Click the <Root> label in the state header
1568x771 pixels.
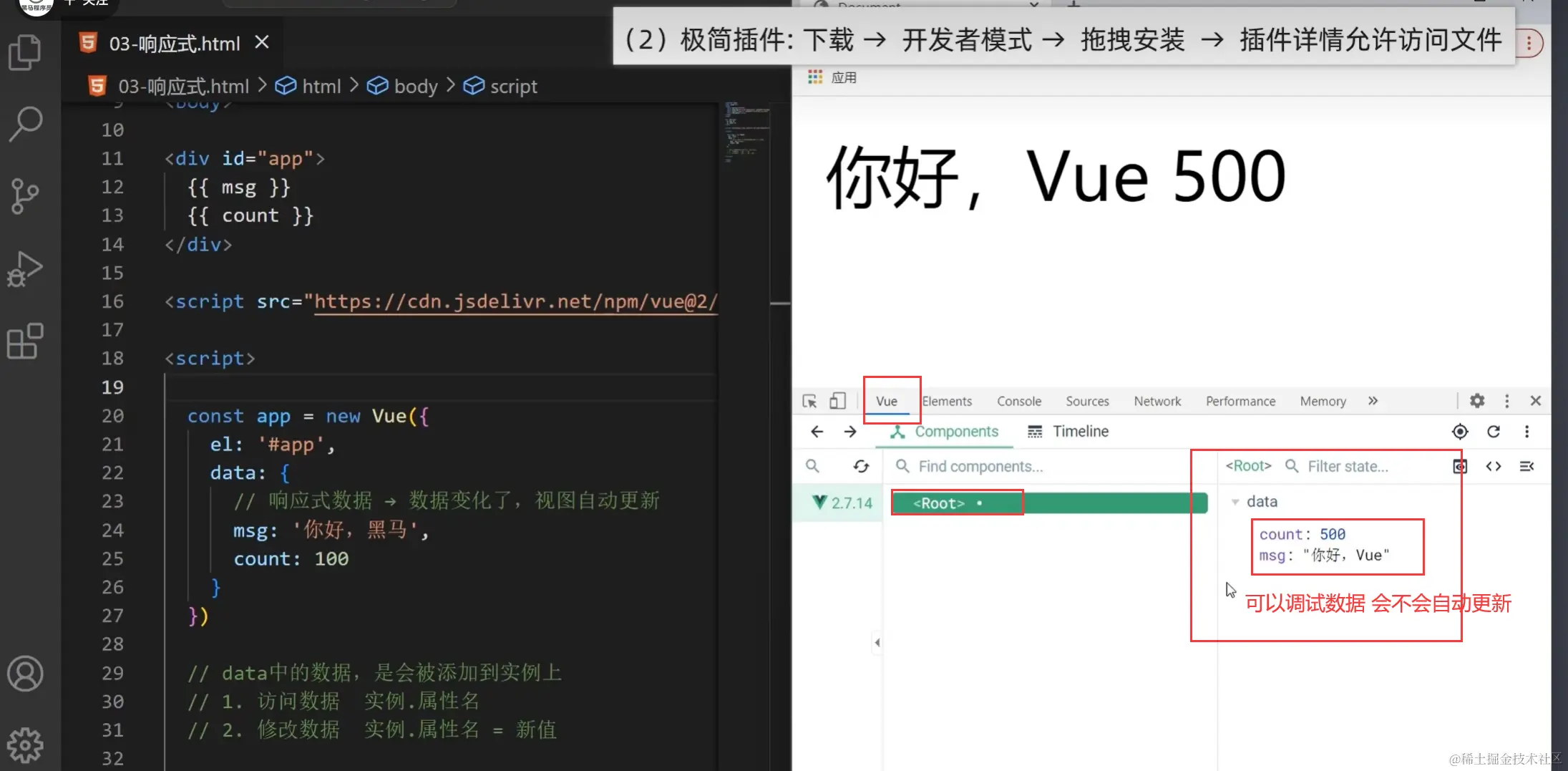coord(1248,466)
